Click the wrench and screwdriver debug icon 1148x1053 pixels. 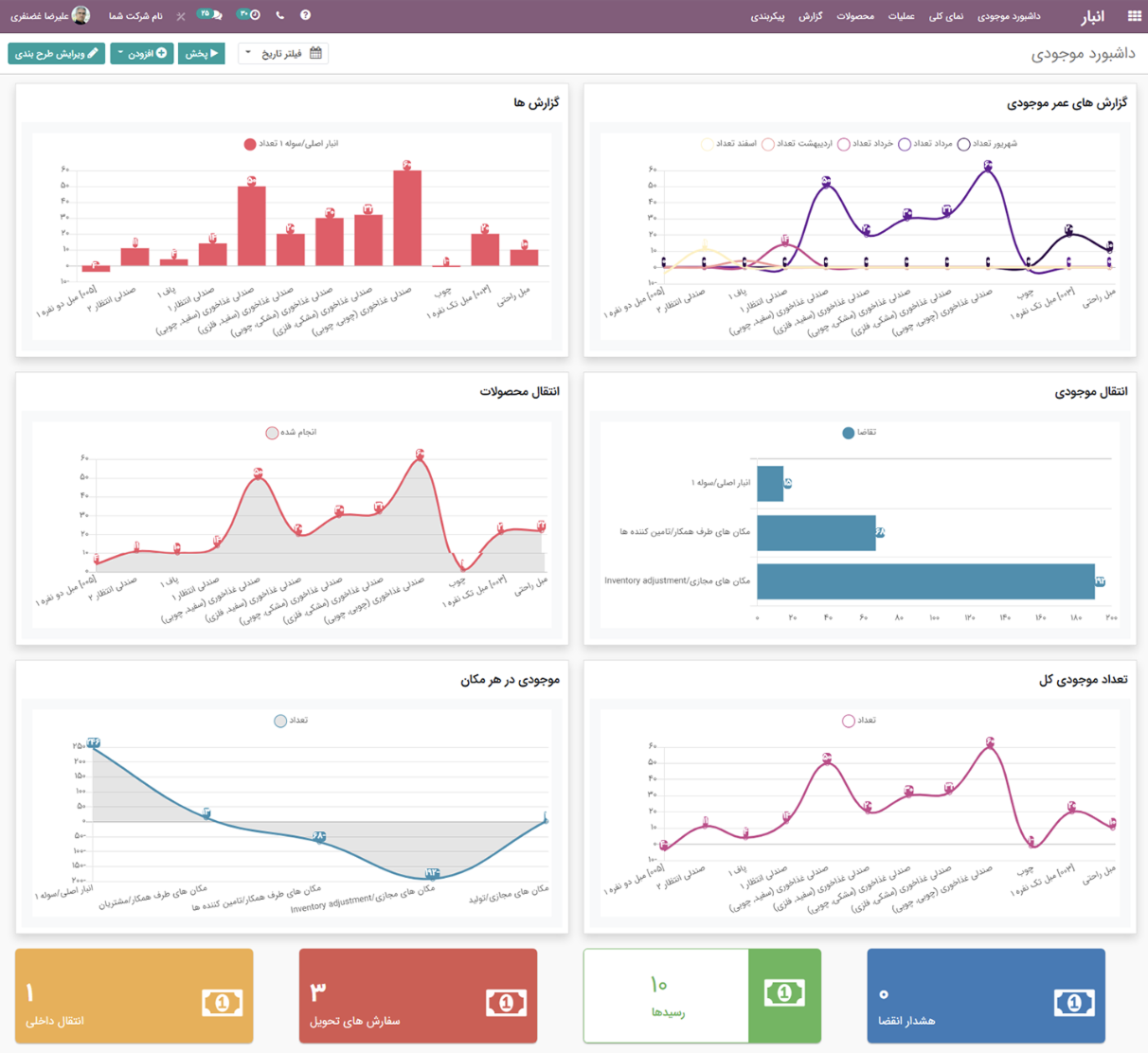(x=181, y=16)
